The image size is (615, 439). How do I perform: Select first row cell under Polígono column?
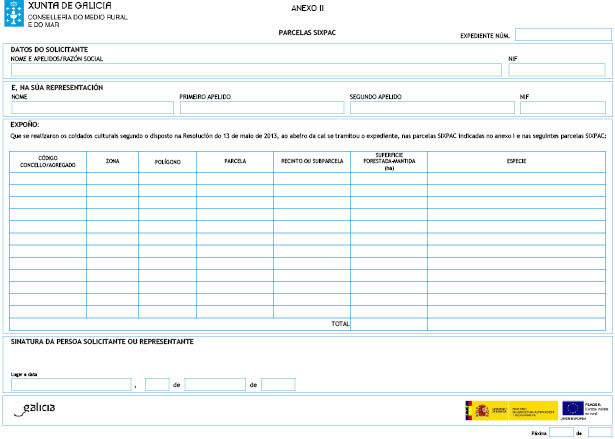(167, 179)
